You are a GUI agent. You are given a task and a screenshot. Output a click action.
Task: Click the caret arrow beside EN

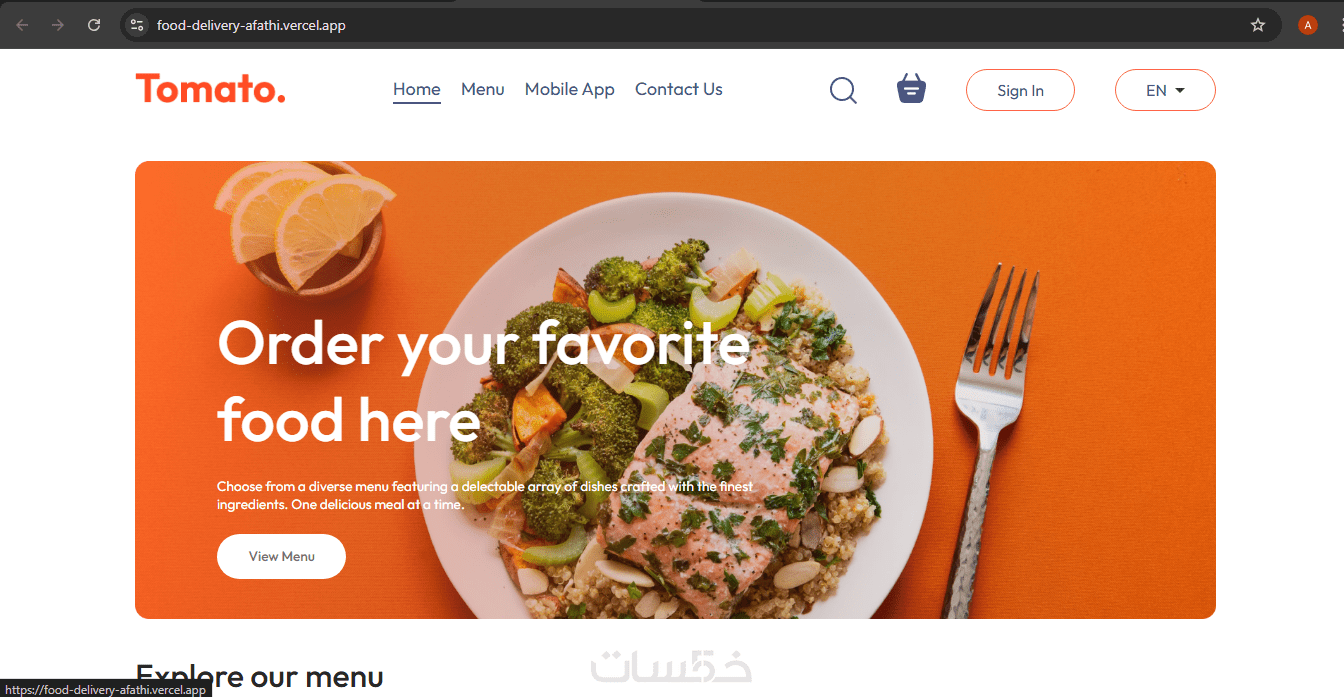point(1180,90)
